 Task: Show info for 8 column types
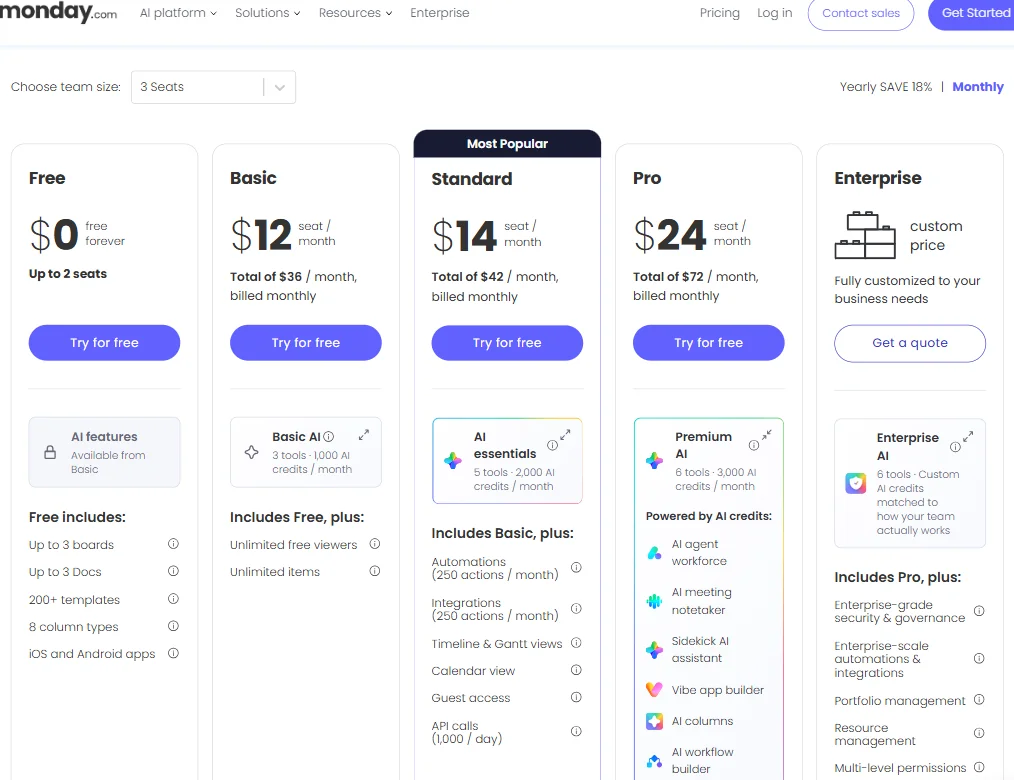pos(173,626)
